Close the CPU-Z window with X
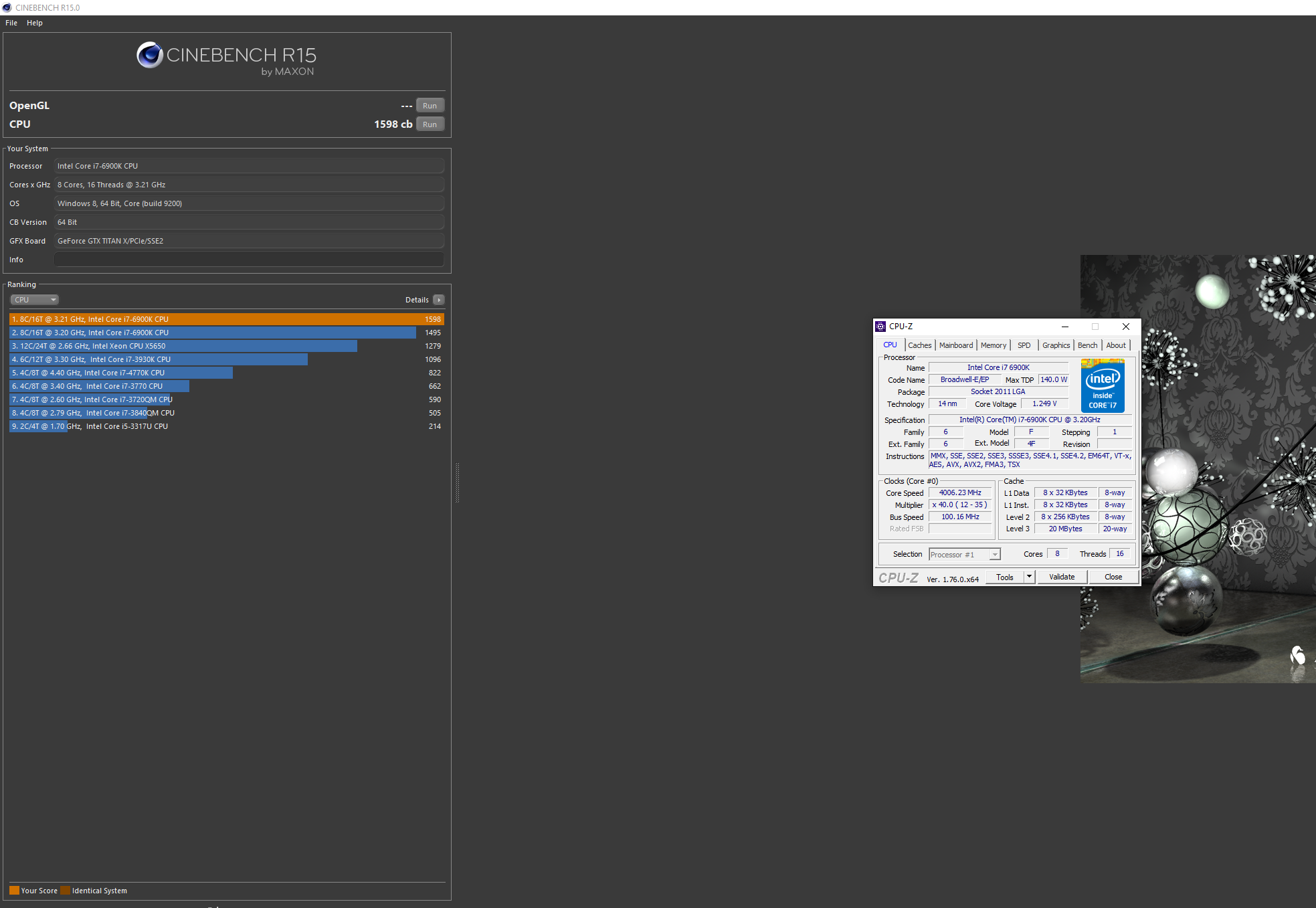 [x=1126, y=327]
